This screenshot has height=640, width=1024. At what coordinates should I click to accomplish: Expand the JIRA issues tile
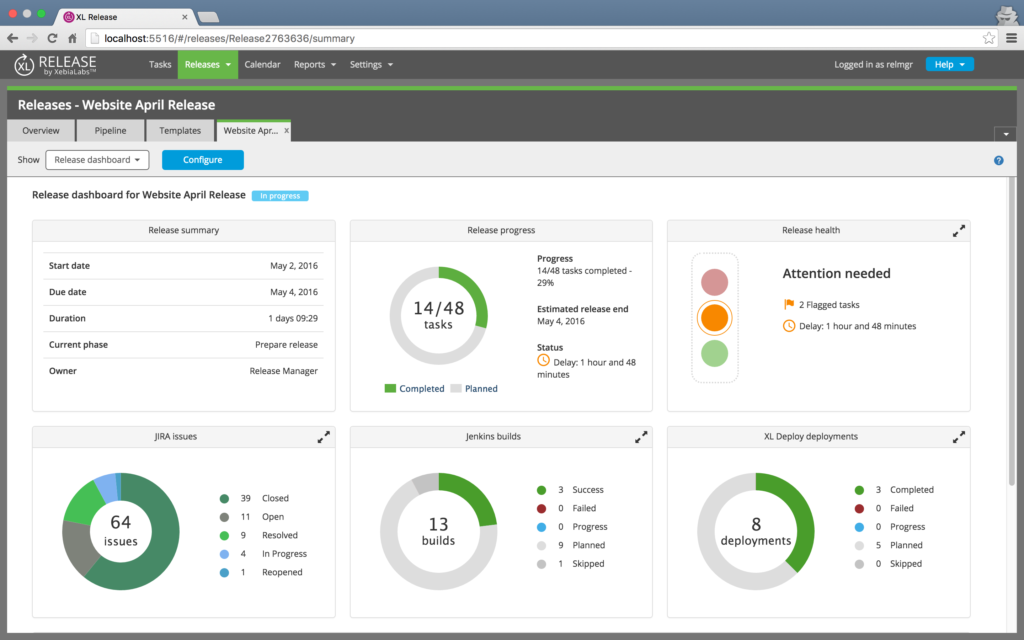click(x=324, y=437)
